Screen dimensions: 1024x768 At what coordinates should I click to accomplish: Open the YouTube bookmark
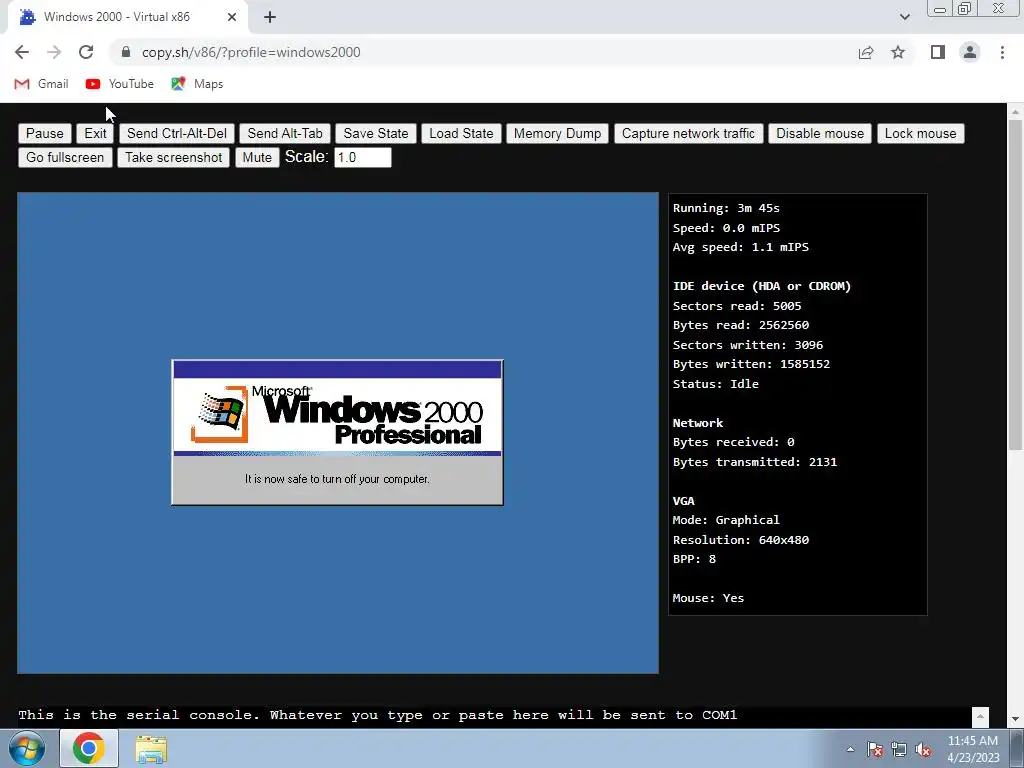(120, 84)
